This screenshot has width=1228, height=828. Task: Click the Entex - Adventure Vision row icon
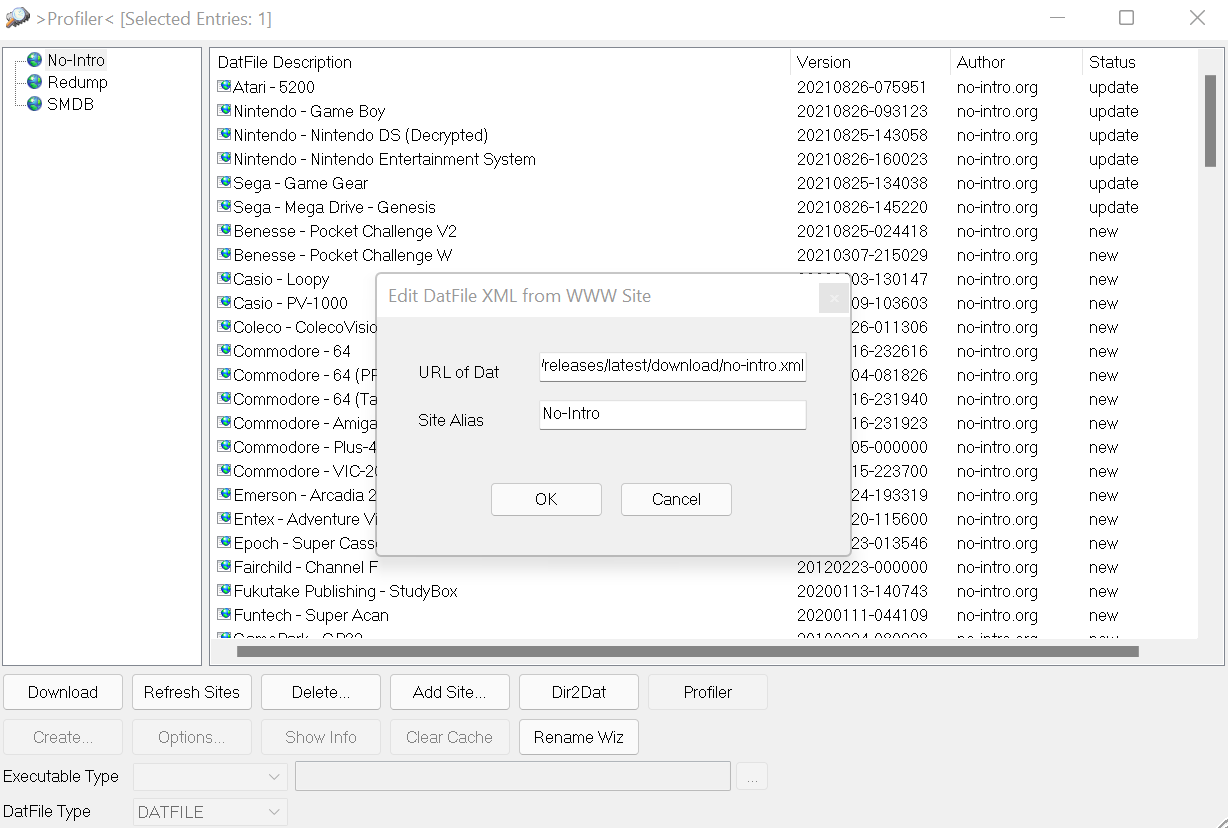pos(225,518)
